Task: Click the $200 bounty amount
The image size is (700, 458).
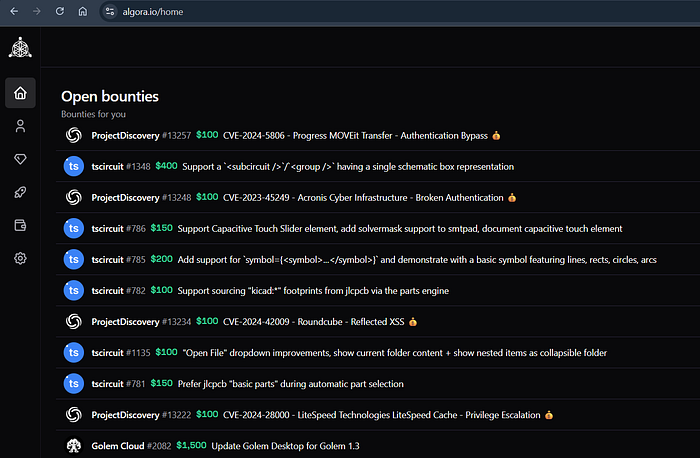Action: (162, 259)
